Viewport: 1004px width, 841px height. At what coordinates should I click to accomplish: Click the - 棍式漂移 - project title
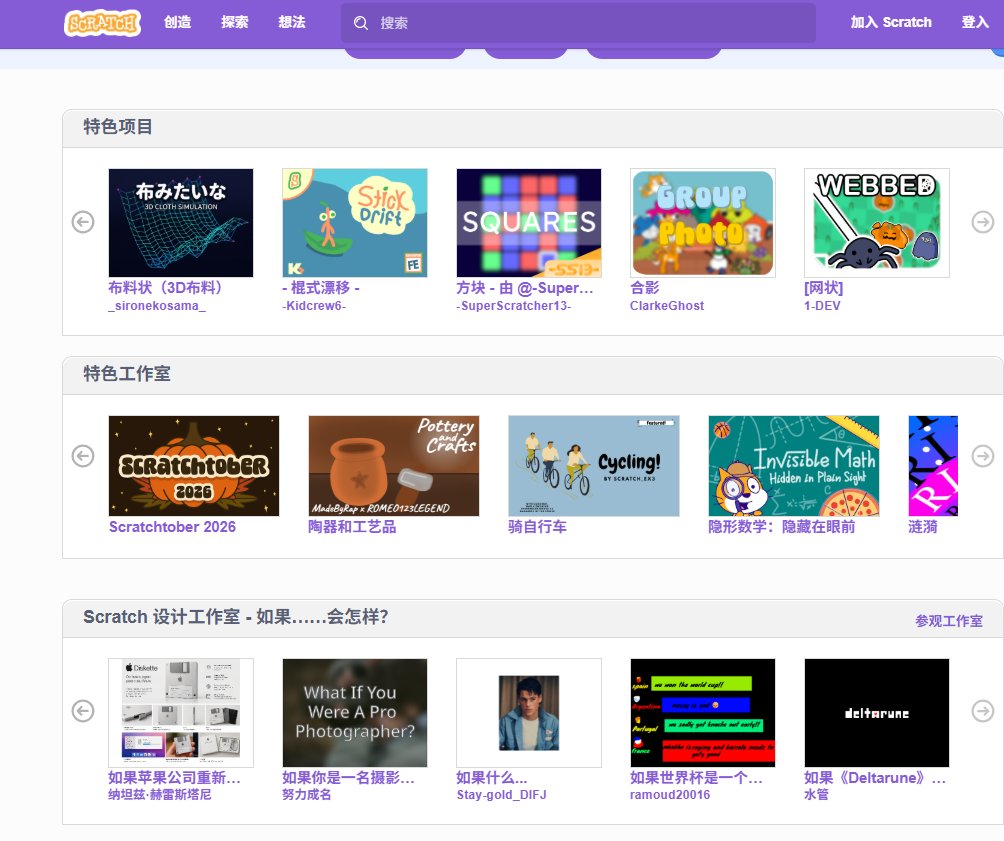[321, 288]
